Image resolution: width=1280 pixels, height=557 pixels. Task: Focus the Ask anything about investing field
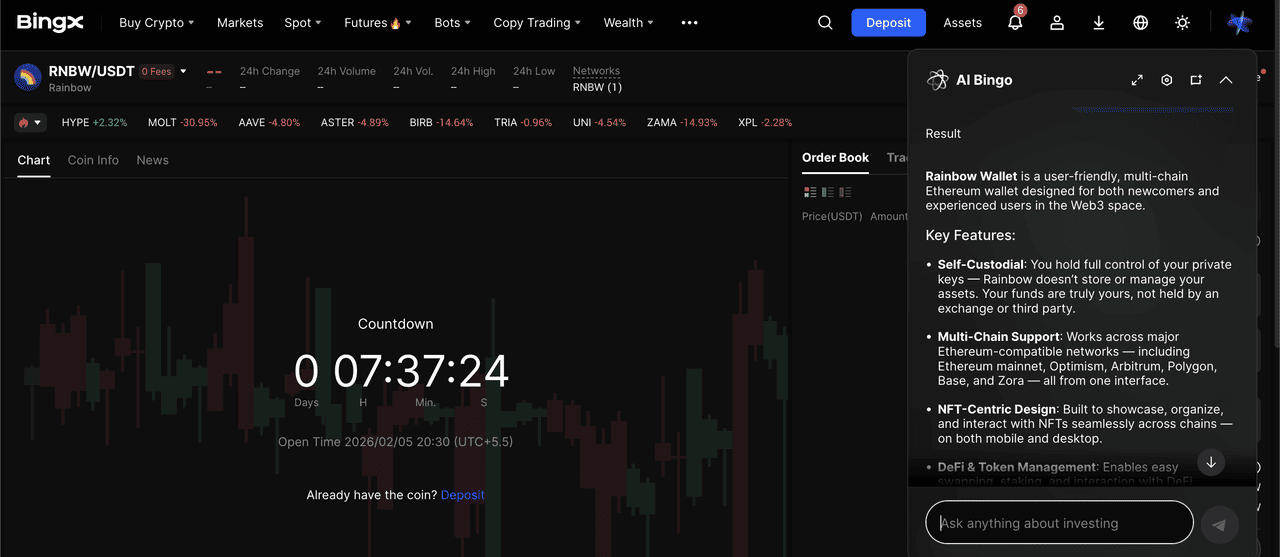(x=1060, y=523)
